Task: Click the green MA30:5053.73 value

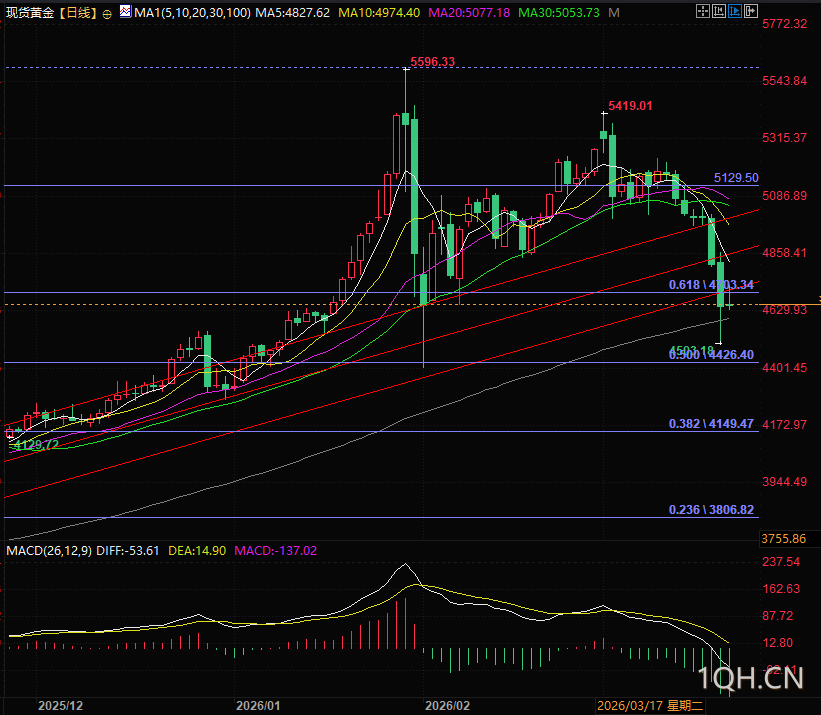Action: pos(559,13)
